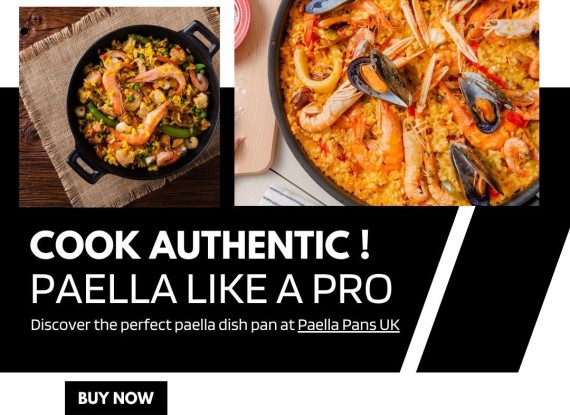Click the mussel at the bottom of the large paella
Viewport: 570px width, 415px height.
point(475,174)
